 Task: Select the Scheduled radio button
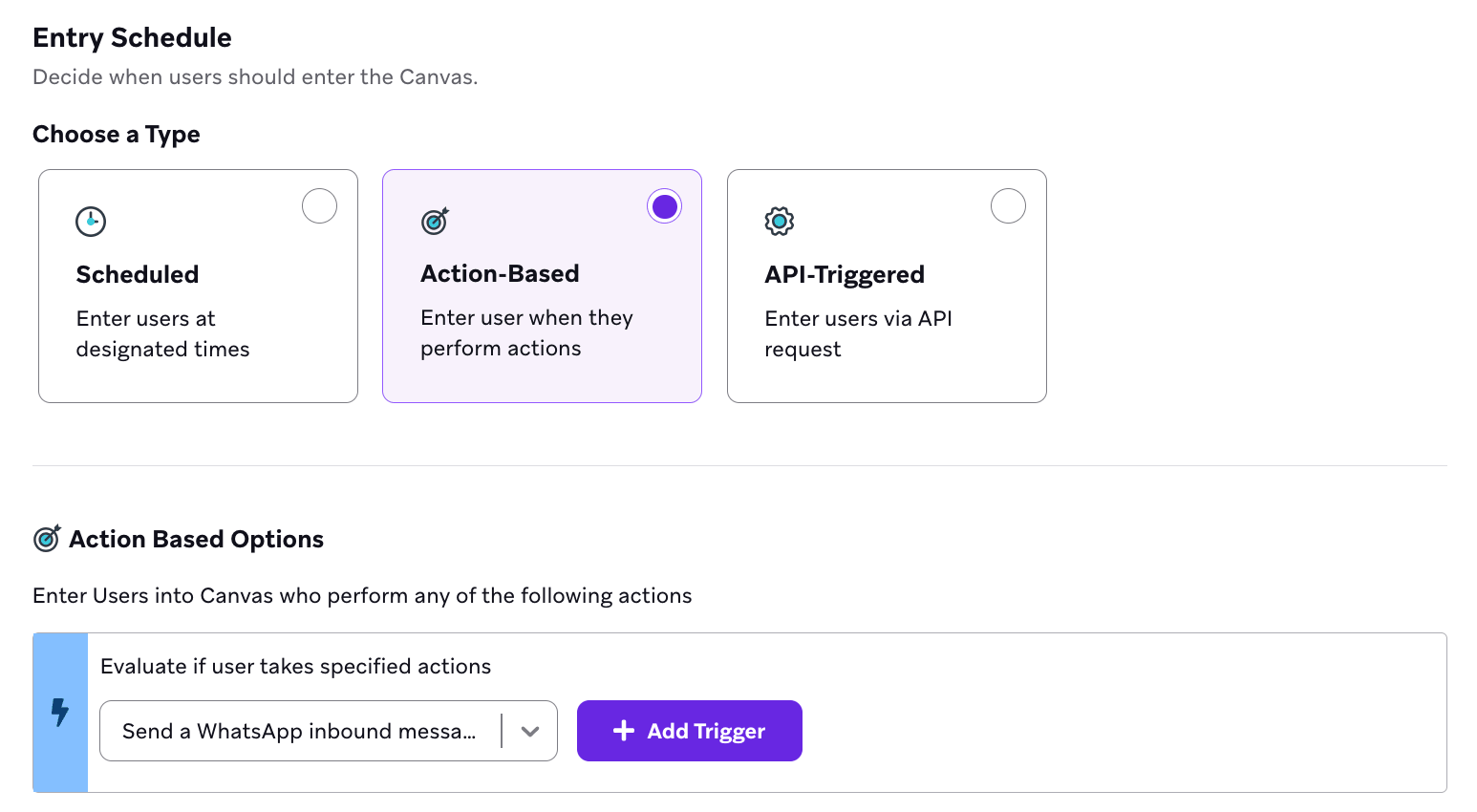tap(319, 206)
